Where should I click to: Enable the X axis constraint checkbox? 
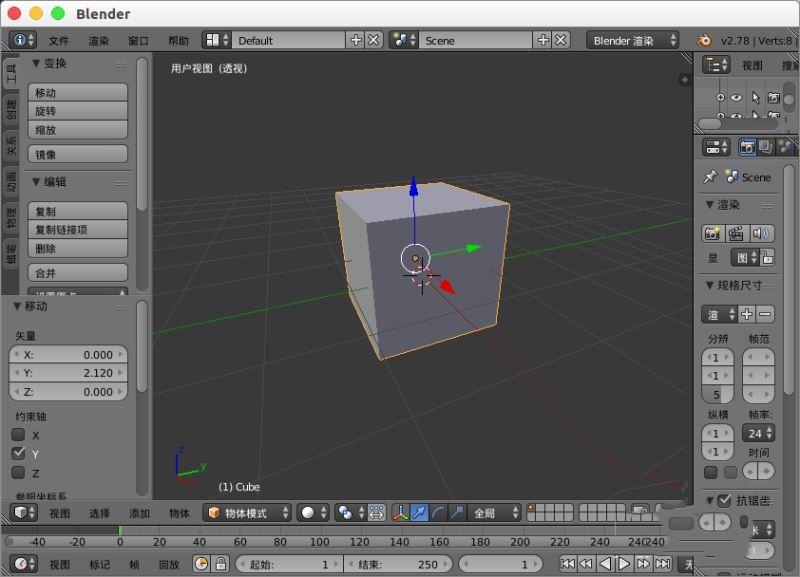[18, 435]
